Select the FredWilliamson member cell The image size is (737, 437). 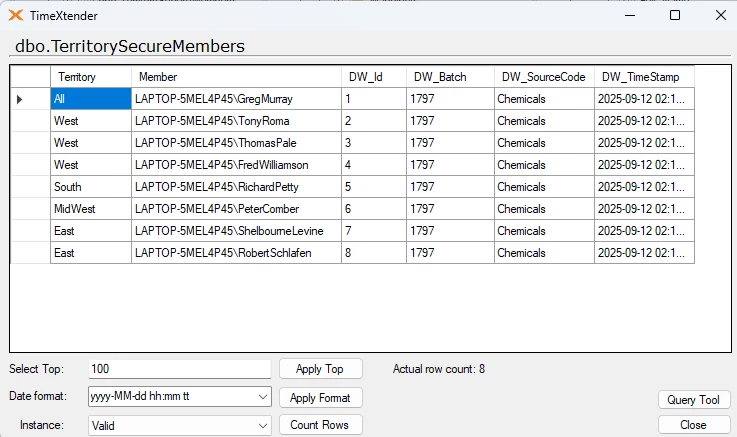point(236,165)
